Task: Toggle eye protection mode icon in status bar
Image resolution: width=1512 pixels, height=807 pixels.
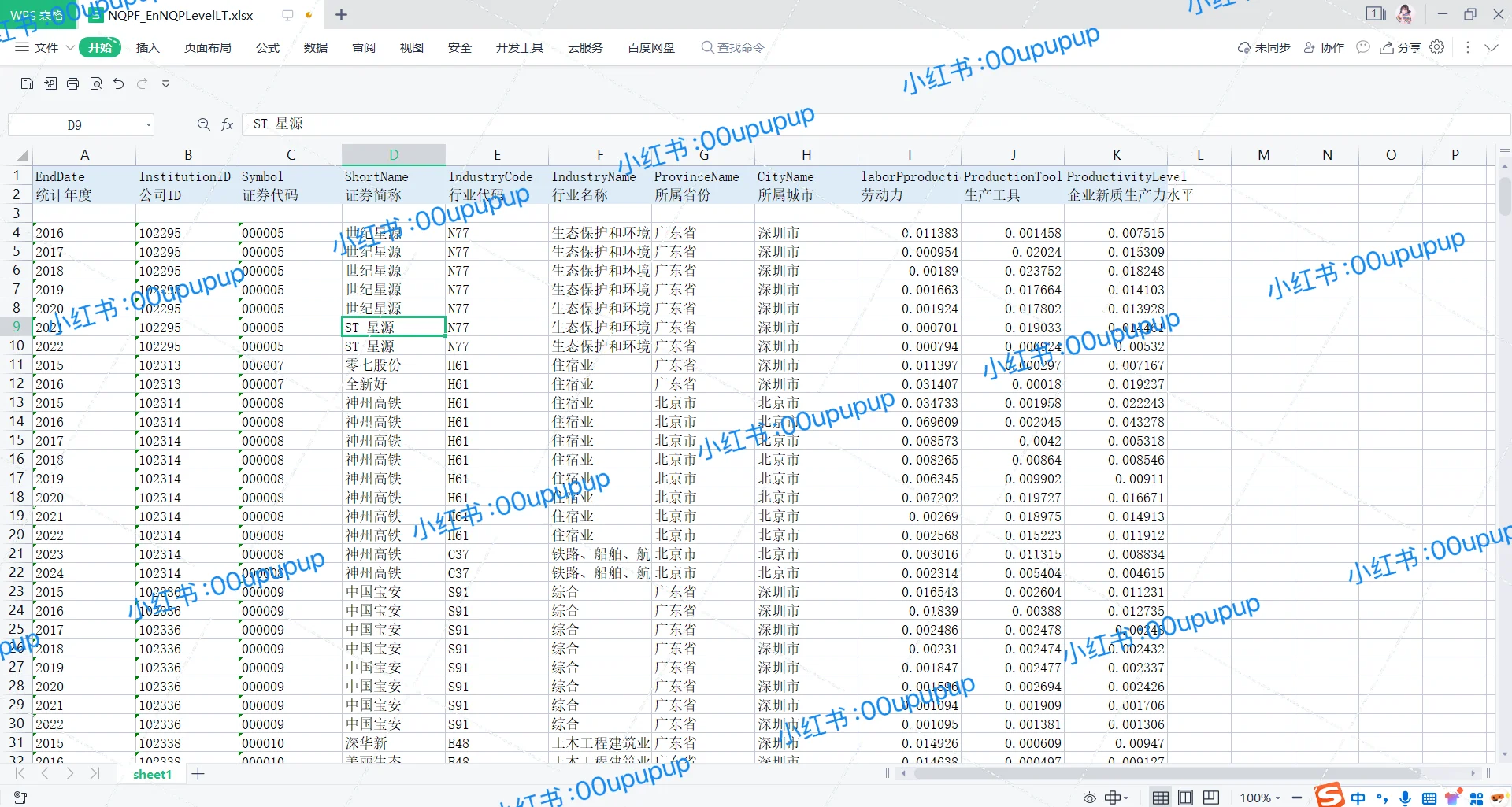Action: tap(1090, 798)
